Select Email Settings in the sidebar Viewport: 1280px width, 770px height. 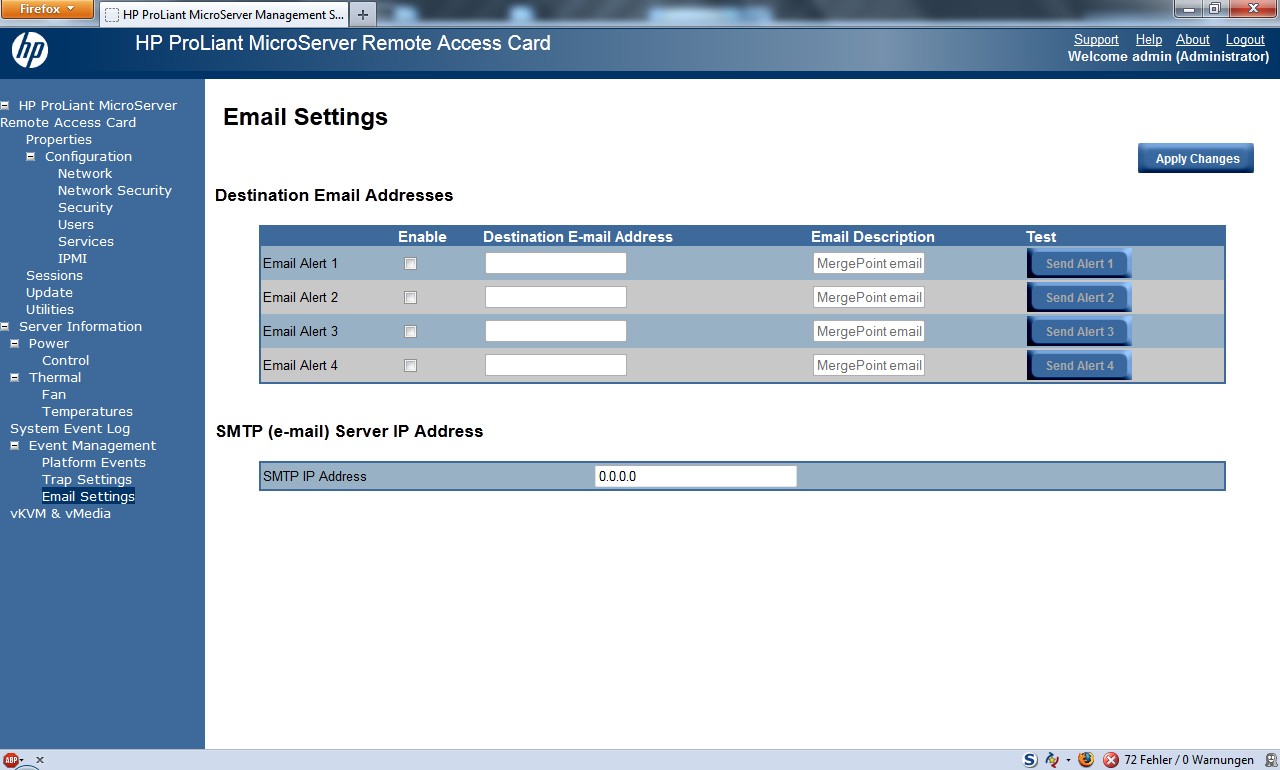tap(88, 496)
